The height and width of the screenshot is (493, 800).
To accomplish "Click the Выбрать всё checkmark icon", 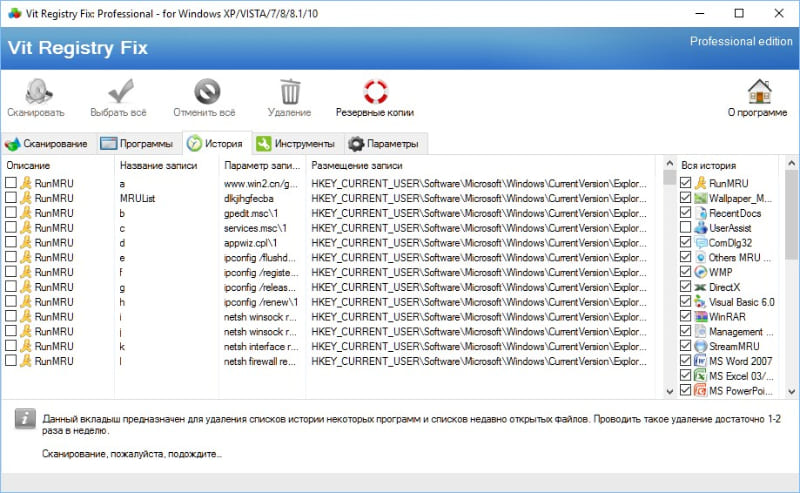I will click(120, 91).
